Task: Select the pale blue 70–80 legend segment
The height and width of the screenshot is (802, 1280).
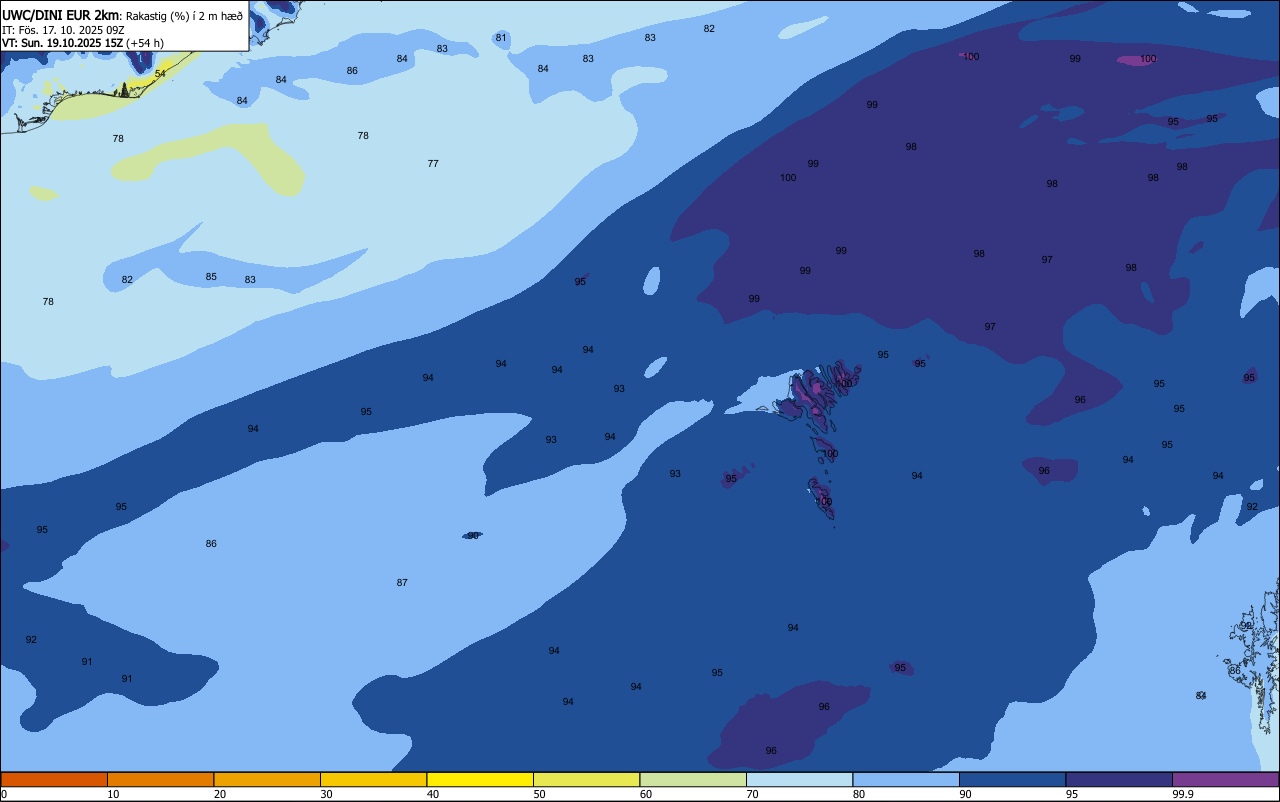Action: coord(799,779)
